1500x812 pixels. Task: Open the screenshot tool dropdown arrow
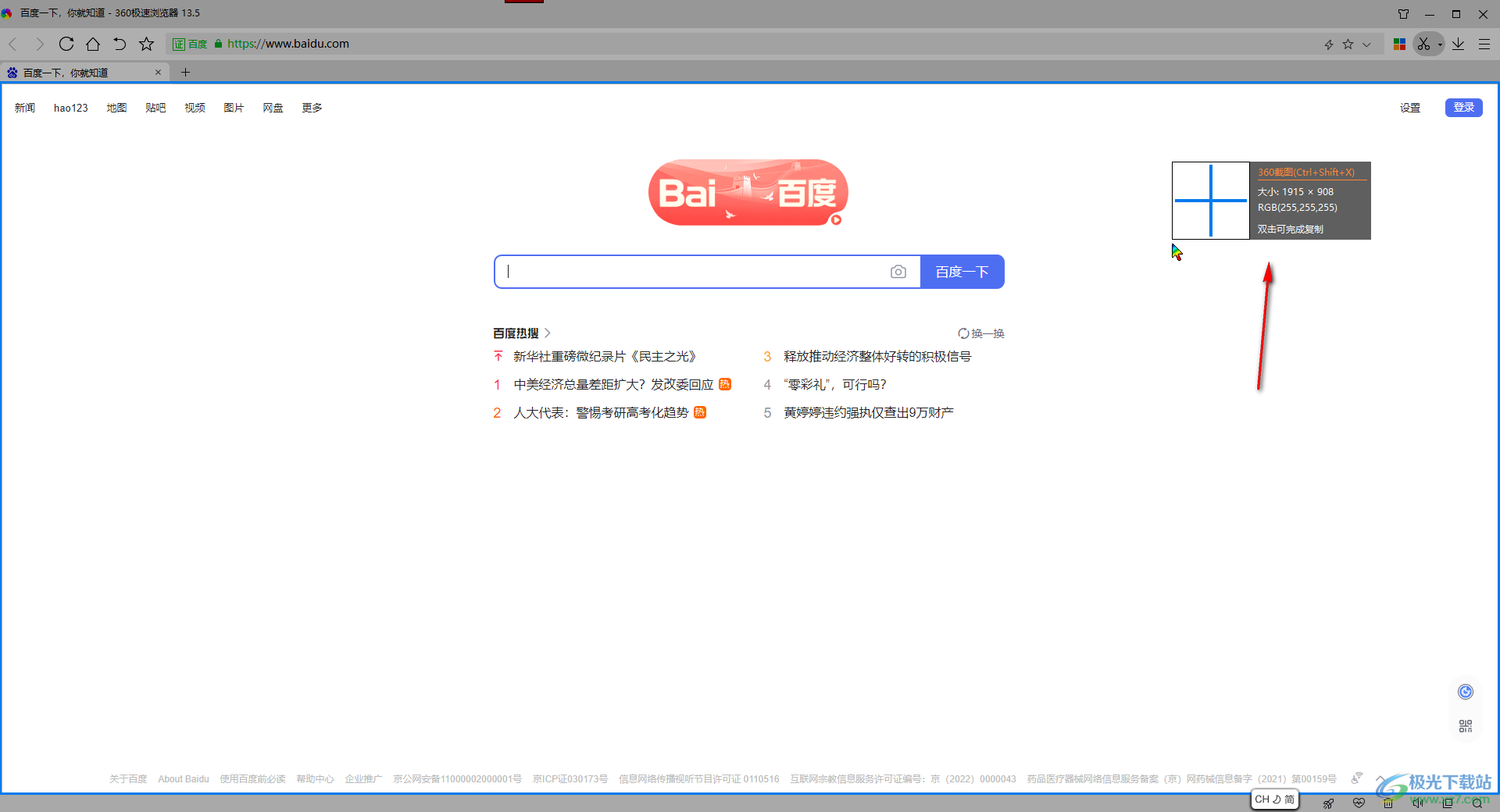[1439, 45]
